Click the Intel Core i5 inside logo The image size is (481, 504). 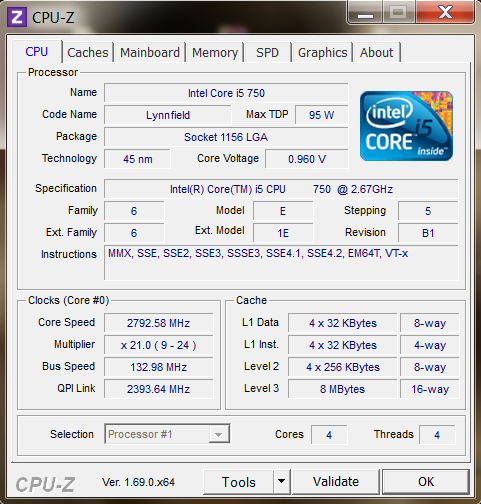pos(406,126)
